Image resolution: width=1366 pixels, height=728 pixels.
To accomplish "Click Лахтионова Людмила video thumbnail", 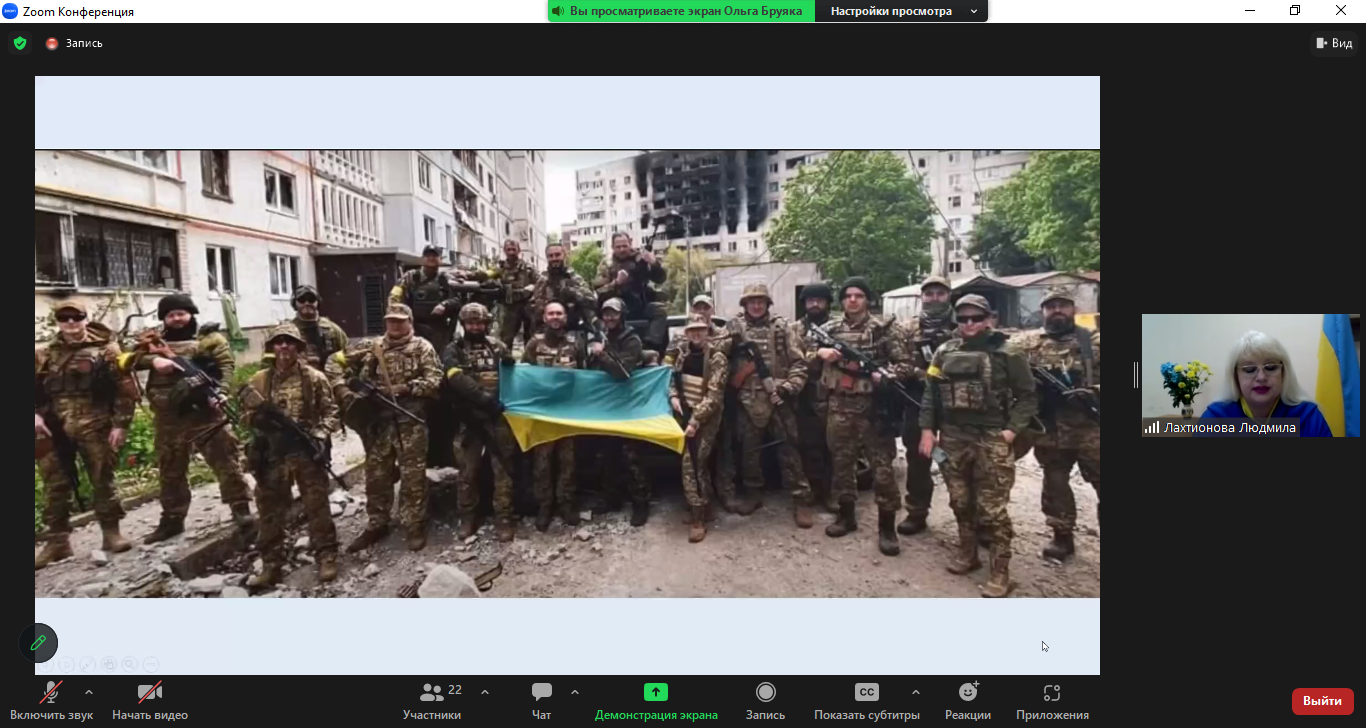I will coord(1250,375).
